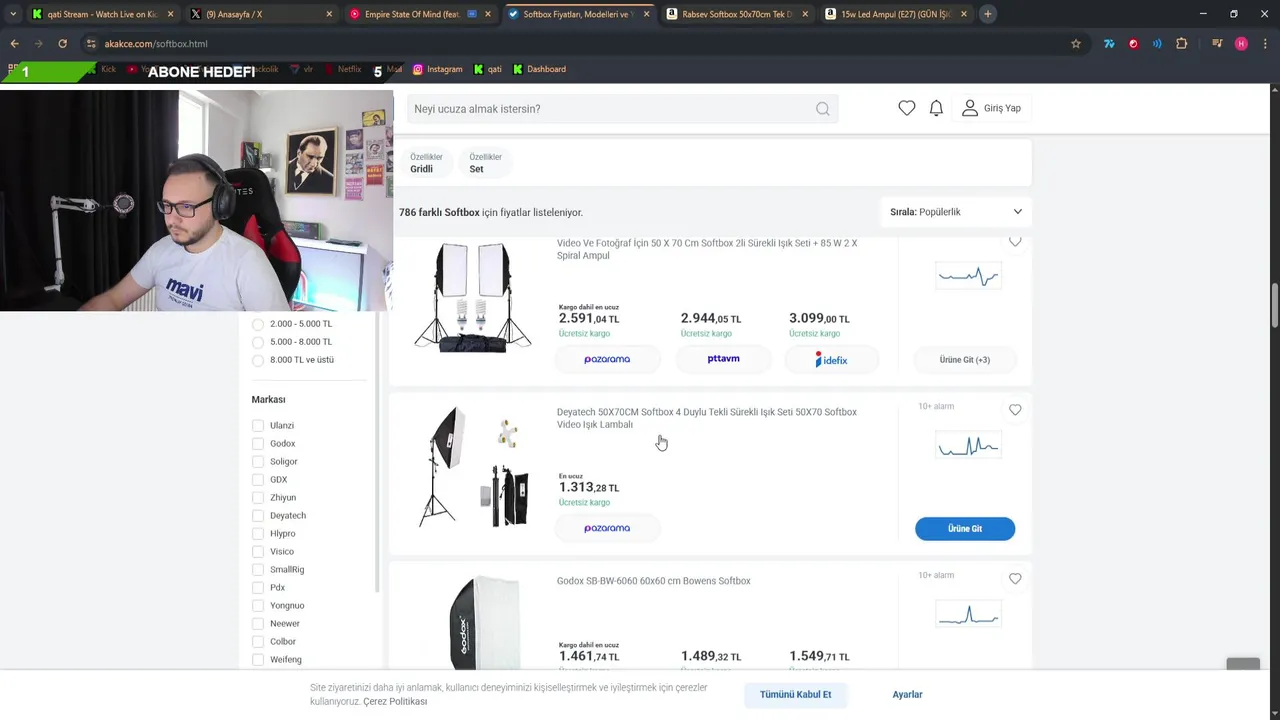This screenshot has width=1280, height=720.
Task: Click Giriş Yap login link
Action: click(1002, 108)
